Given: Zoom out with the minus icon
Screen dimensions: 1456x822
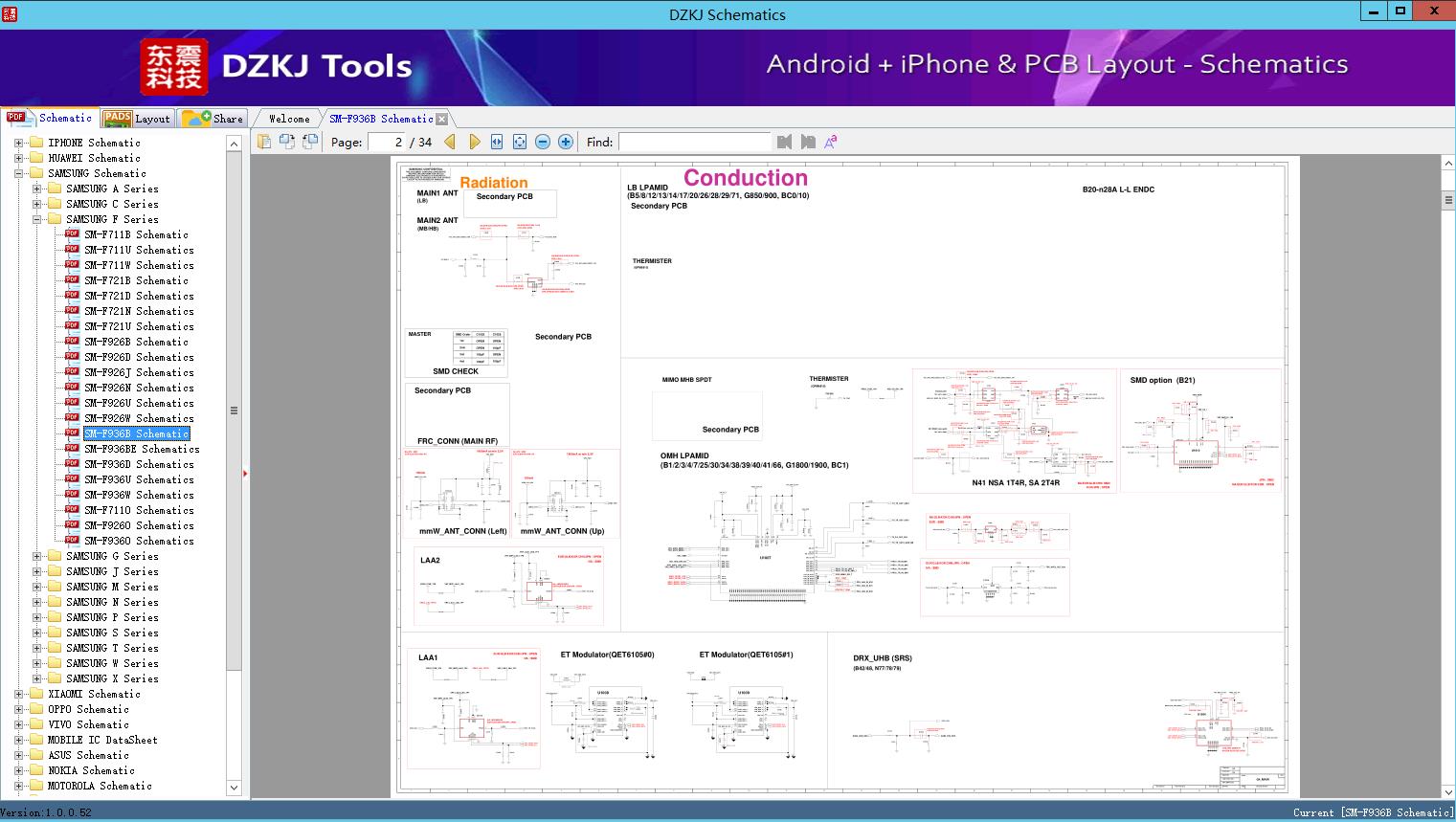Looking at the screenshot, I should point(543,142).
